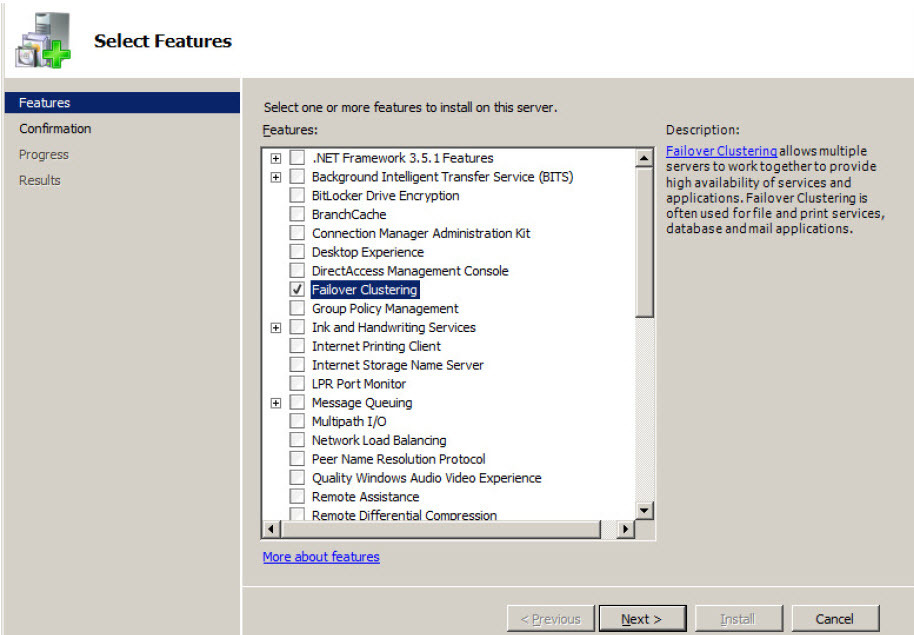Select the LPR Port Monitor label
This screenshot has width=914, height=635.
pyautogui.click(x=358, y=384)
